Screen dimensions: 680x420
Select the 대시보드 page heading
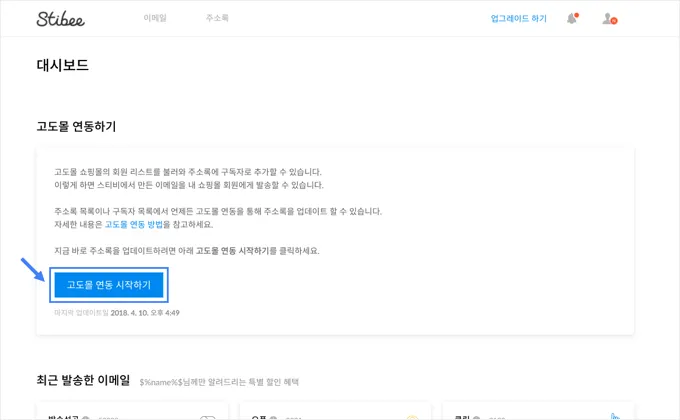pyautogui.click(x=62, y=65)
